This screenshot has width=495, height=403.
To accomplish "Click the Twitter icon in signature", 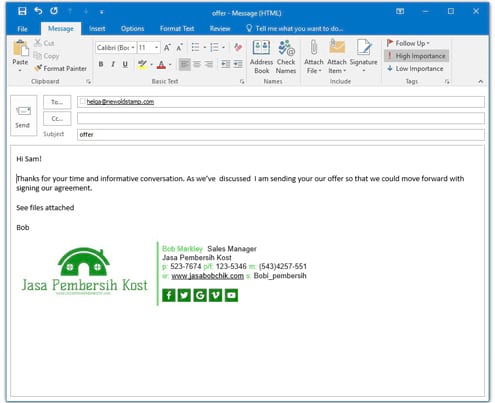I will (x=184, y=295).
